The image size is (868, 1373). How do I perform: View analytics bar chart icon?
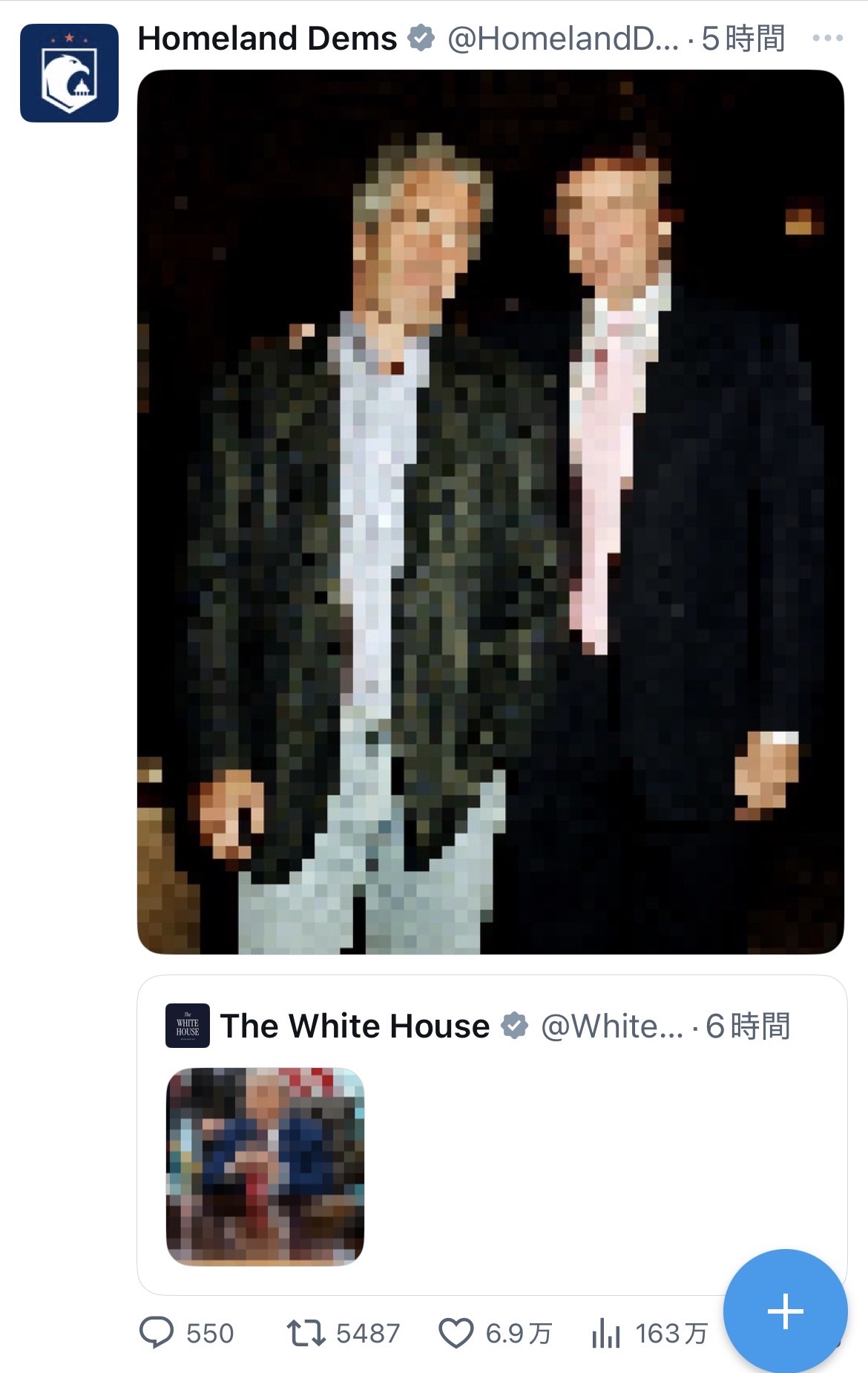606,1333
